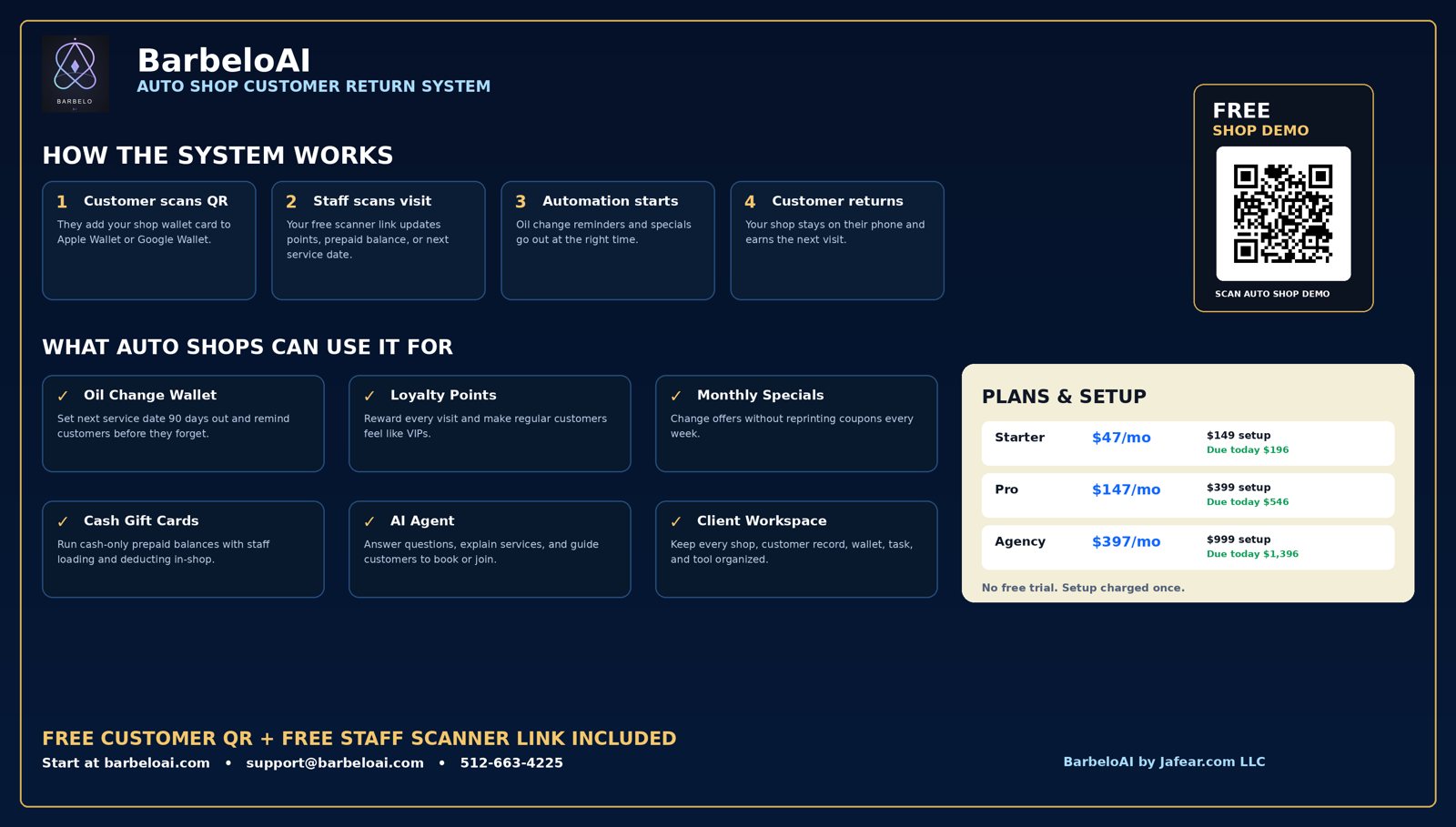Click the BarbeloAI title heading

(224, 60)
